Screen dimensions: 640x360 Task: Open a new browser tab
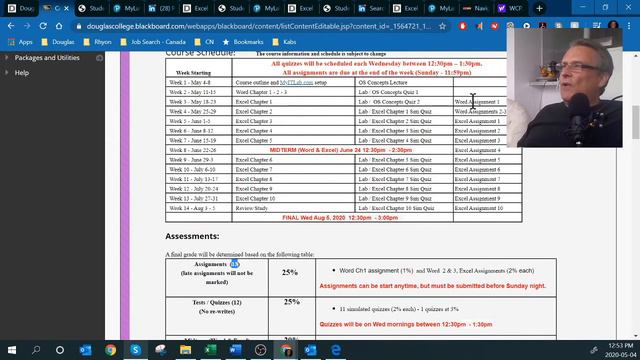[x=539, y=8]
